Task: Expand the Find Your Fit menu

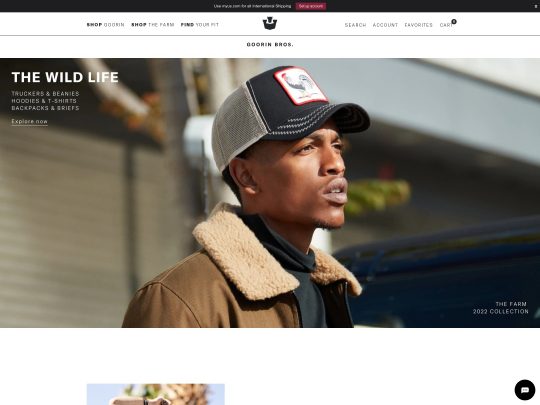Action: click(x=200, y=25)
